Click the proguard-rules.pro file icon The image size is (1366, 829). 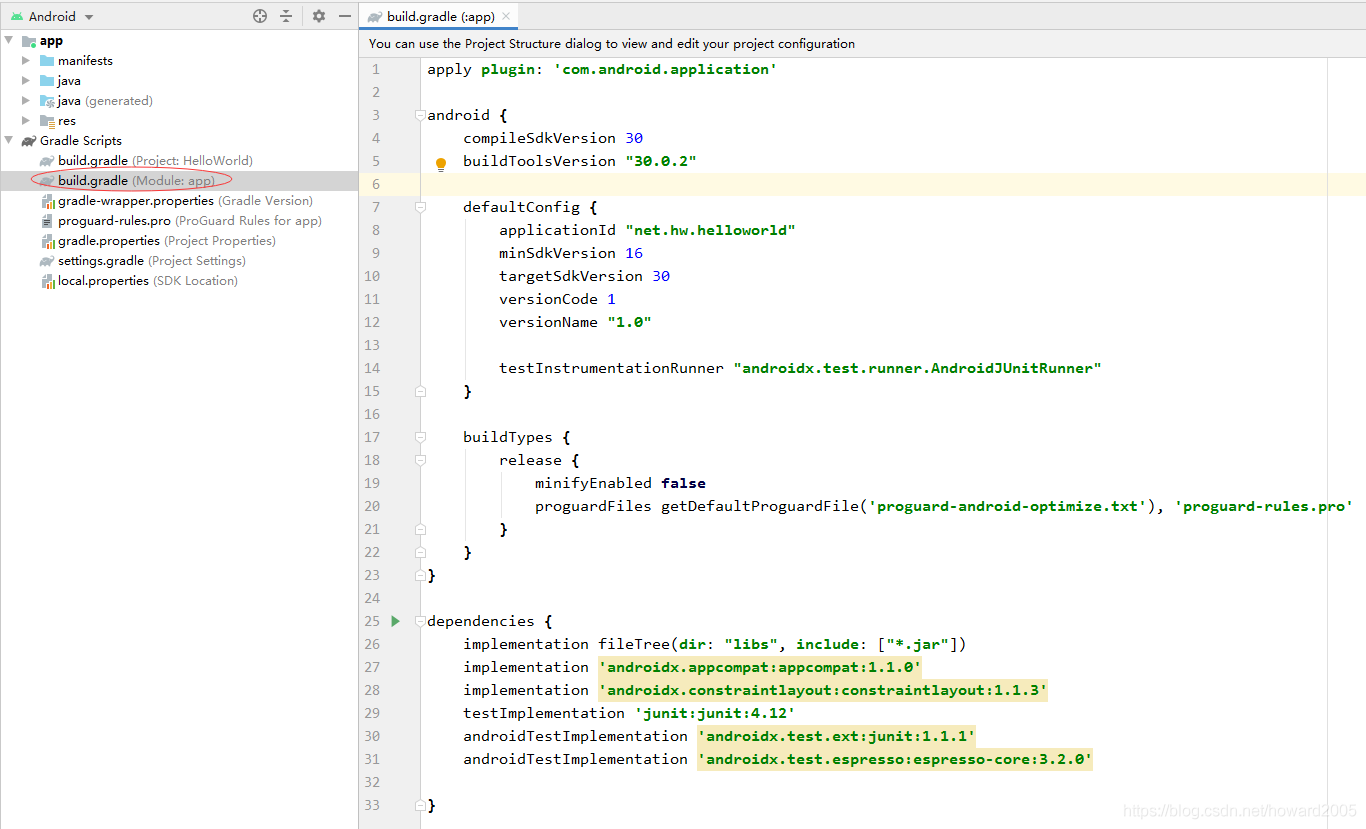[x=47, y=221]
